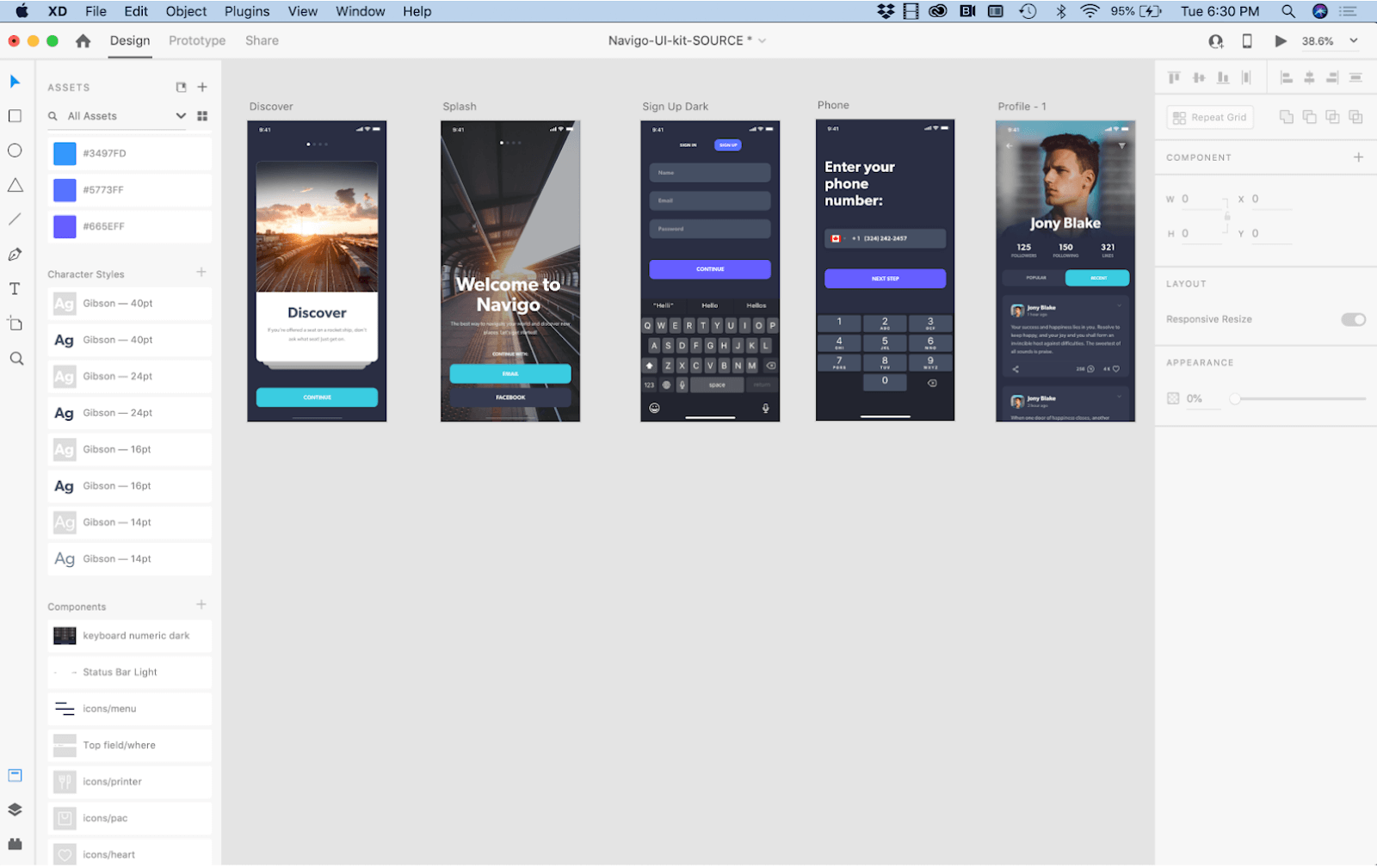Click the boolean Add (union) icon

click(1287, 117)
